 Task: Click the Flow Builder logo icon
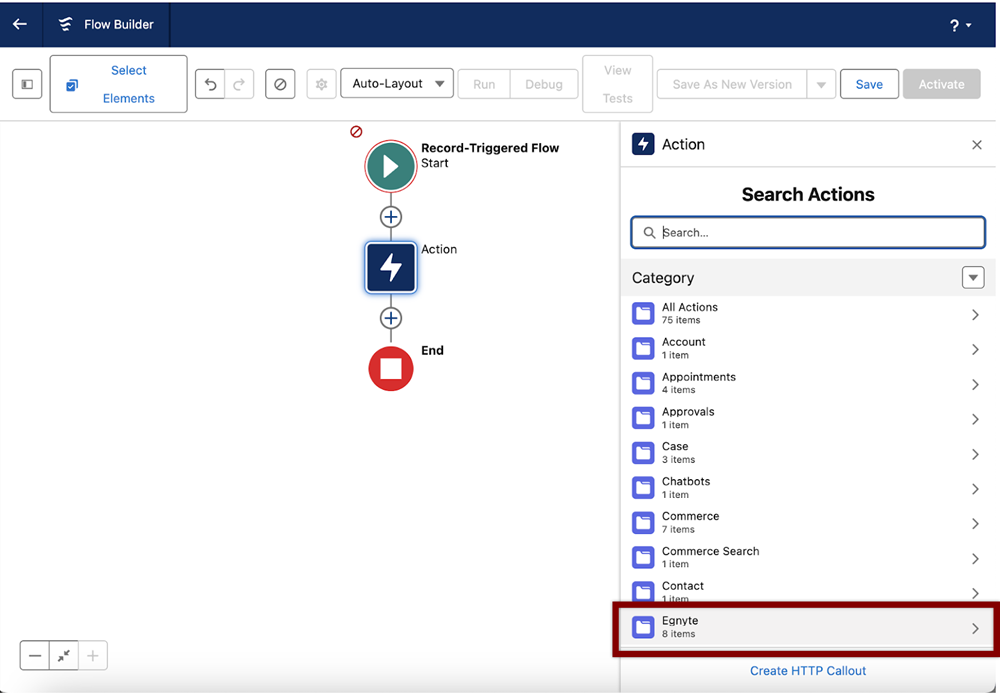tap(65, 24)
